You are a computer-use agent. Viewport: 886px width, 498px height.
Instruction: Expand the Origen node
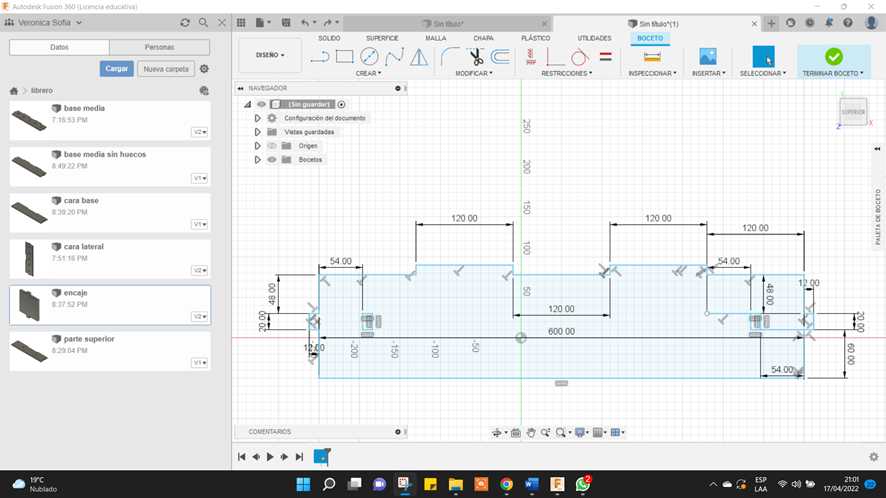click(258, 146)
